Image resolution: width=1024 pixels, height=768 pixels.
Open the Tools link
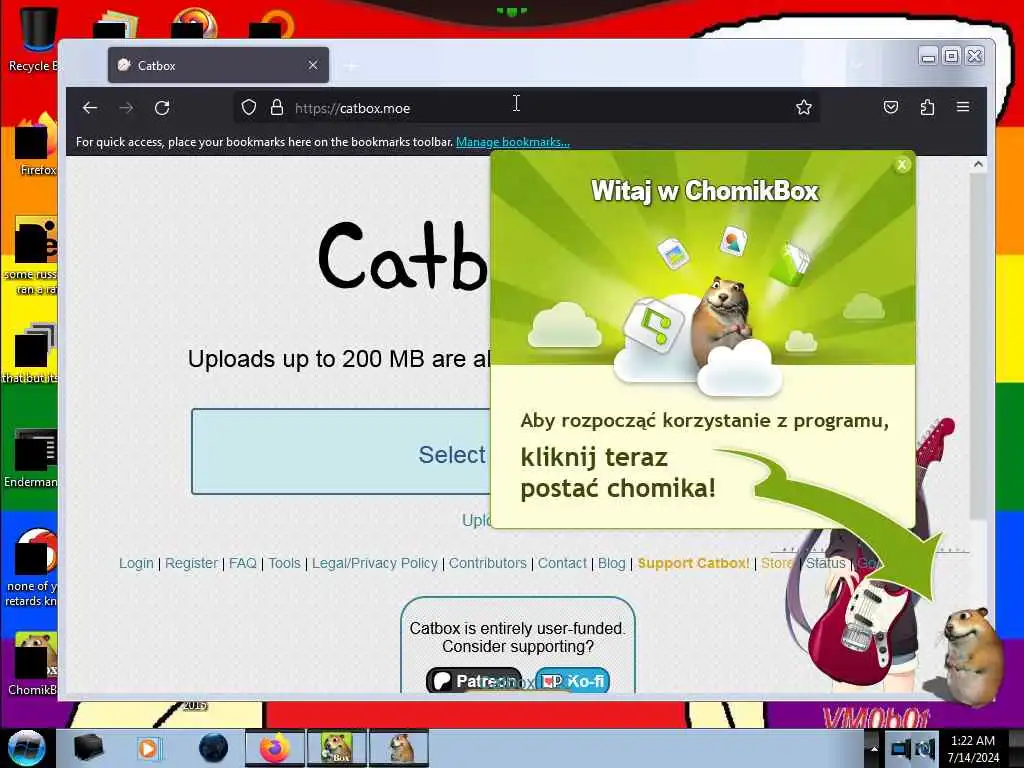(285, 563)
